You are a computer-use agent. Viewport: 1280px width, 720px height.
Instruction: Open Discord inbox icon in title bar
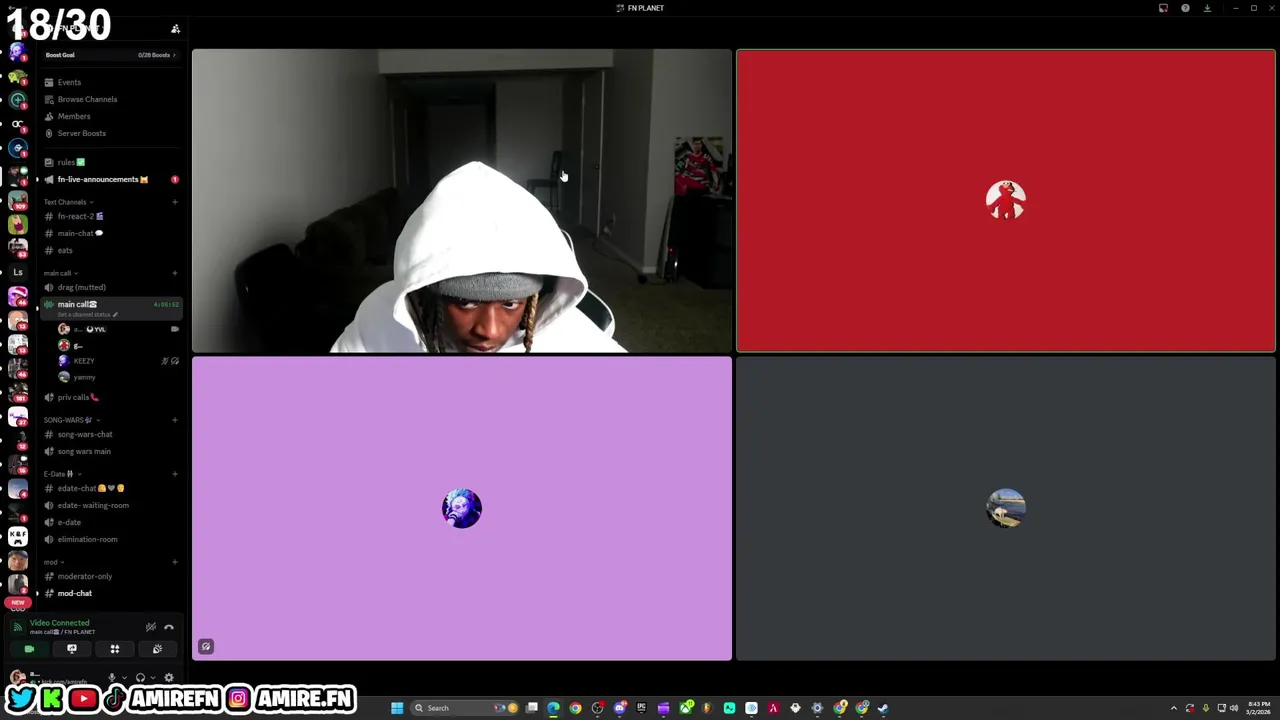1163,8
